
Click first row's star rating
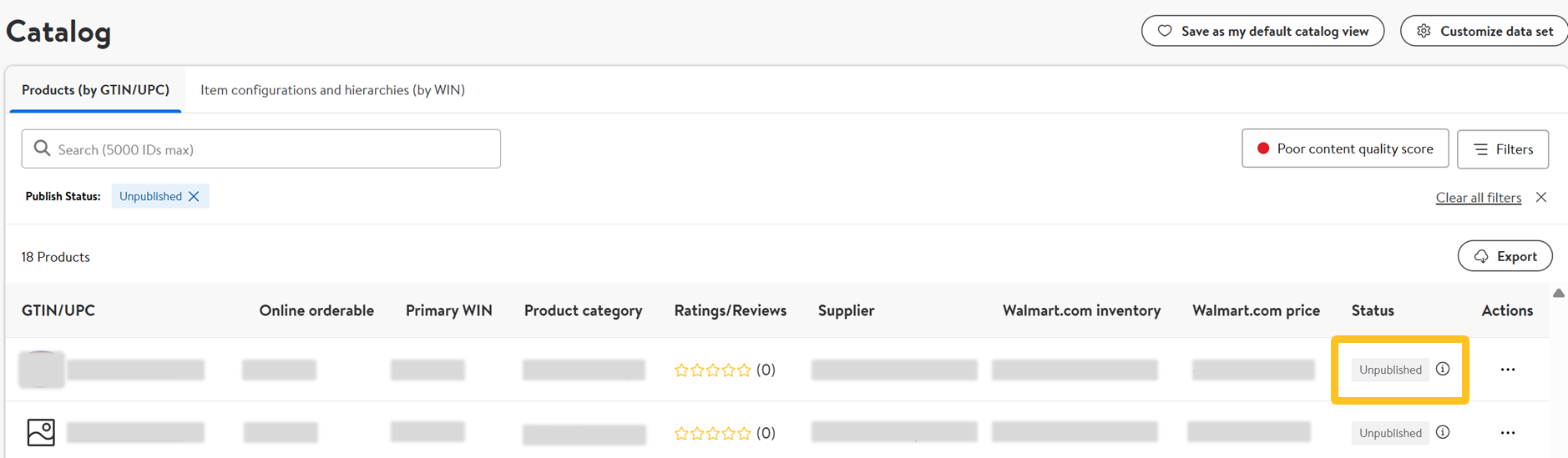click(x=712, y=370)
